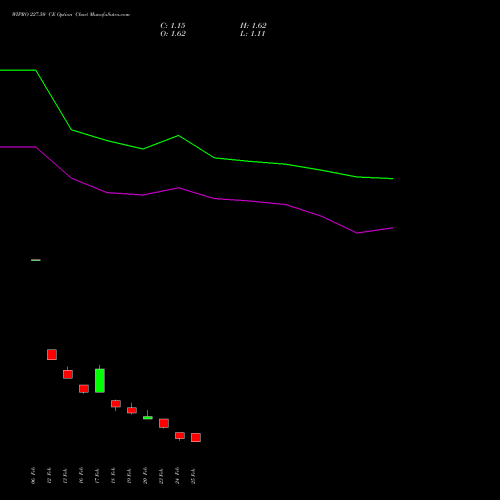
Task: Click the '20 Feb' date axis label
Action: click(x=145, y=476)
